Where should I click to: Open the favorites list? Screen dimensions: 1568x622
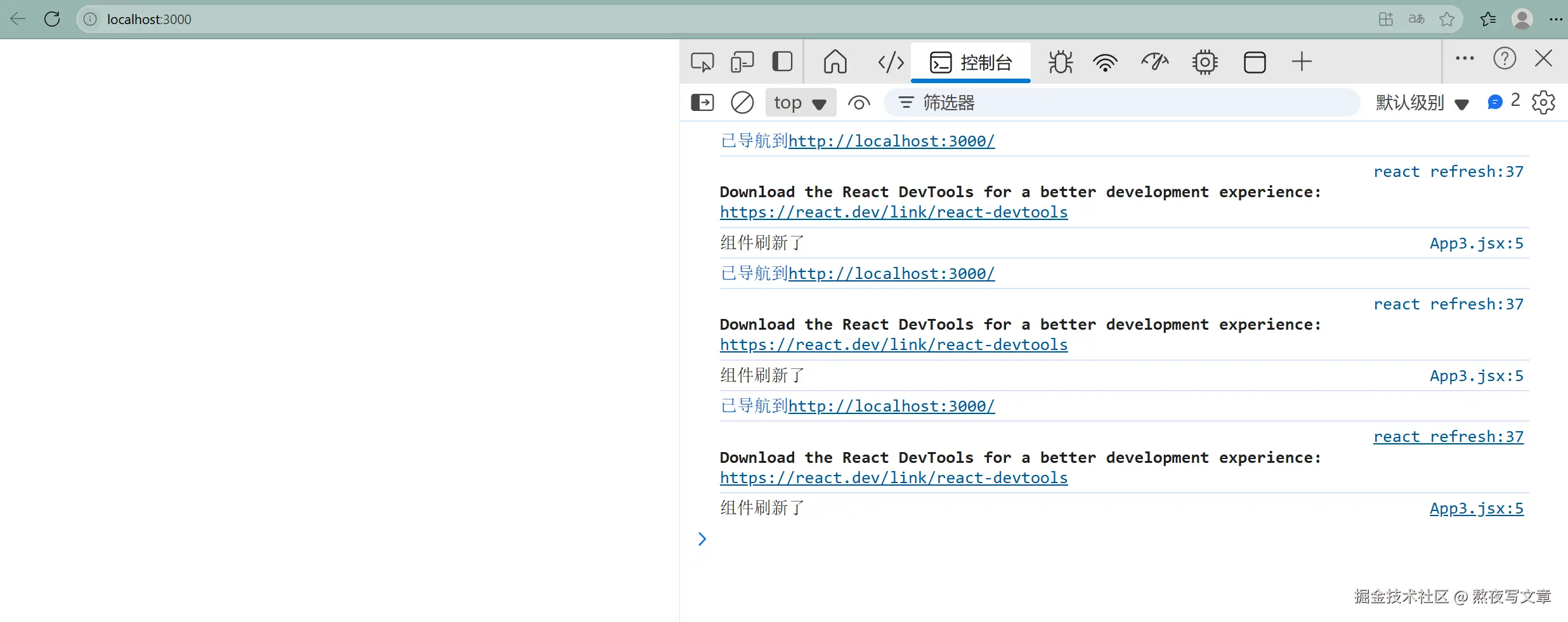[x=1488, y=19]
